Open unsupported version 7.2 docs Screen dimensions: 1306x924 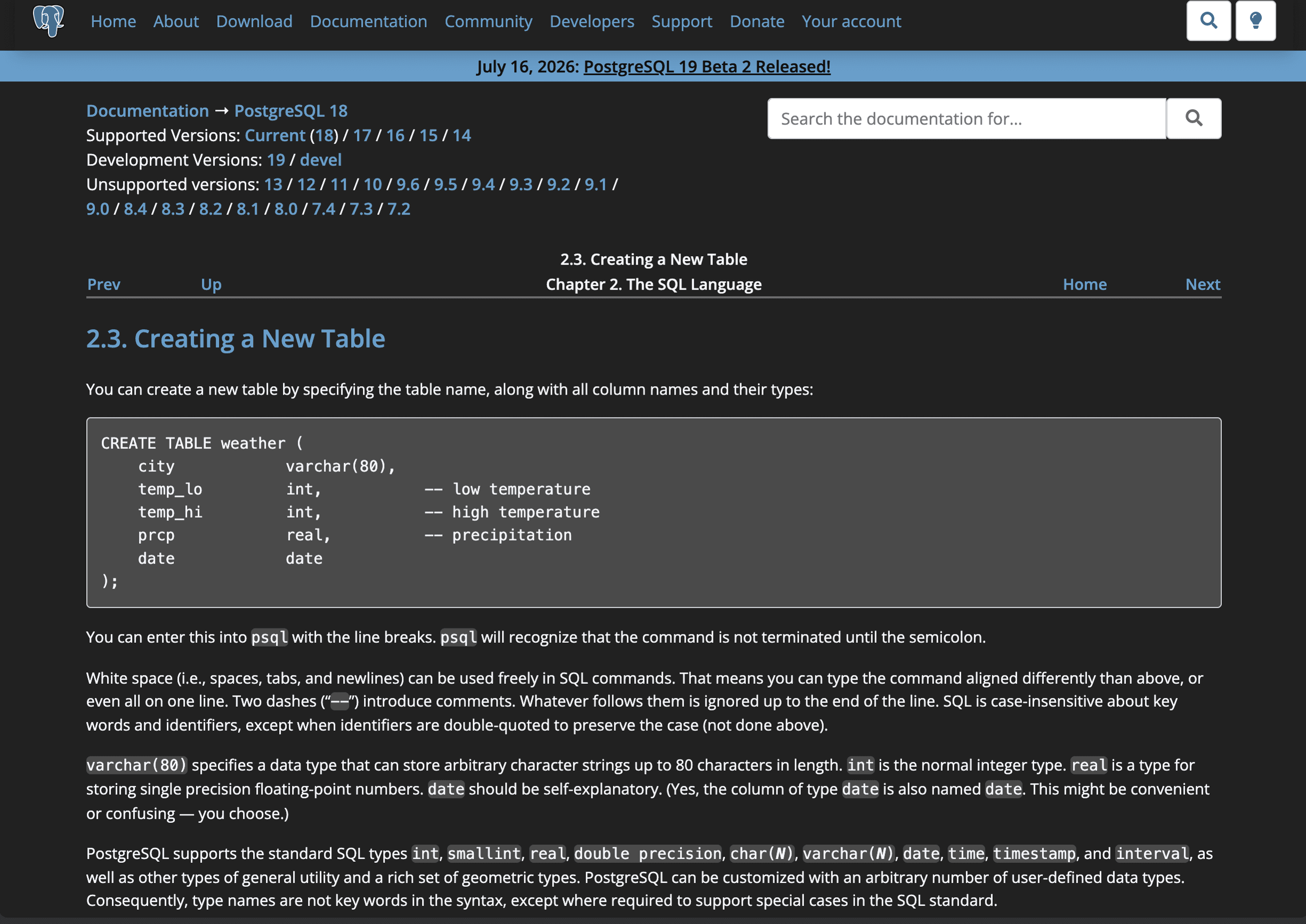click(399, 209)
